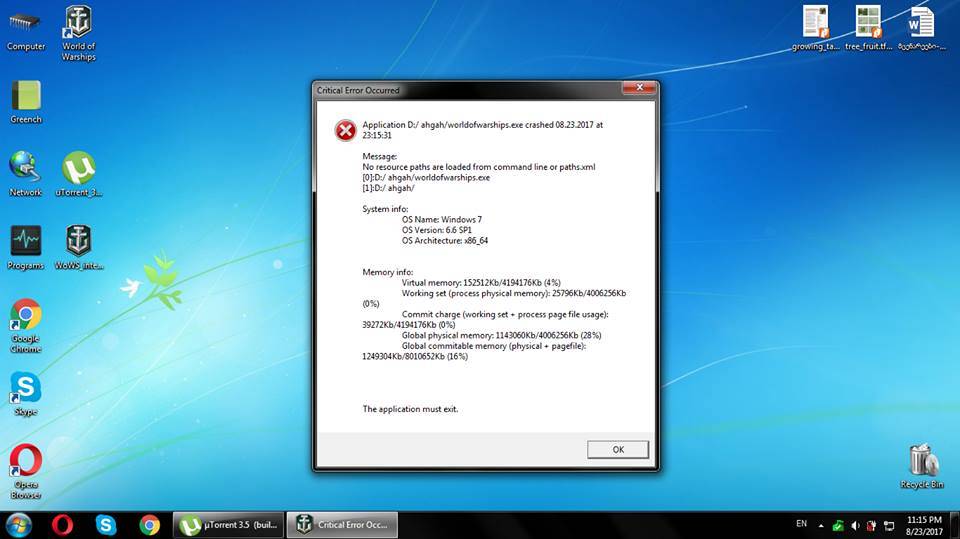Click the 'Virtual memory' line in dialog
Screen dimensions: 960x539
(481, 282)
